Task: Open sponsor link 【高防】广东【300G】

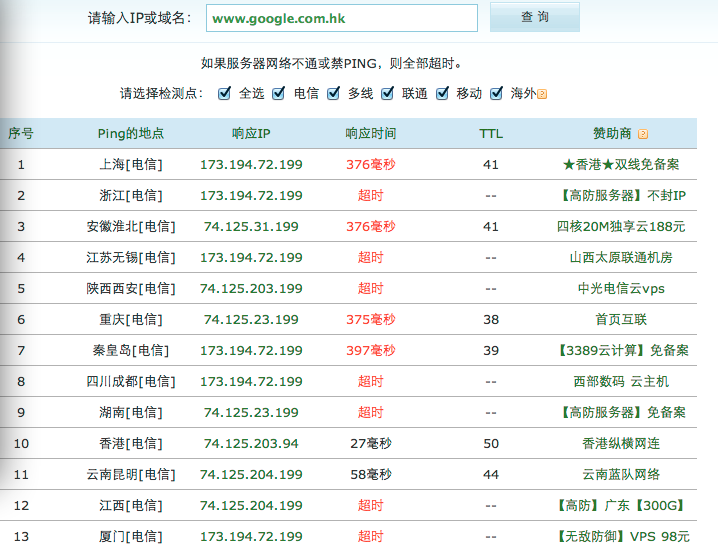Action: pos(621,505)
